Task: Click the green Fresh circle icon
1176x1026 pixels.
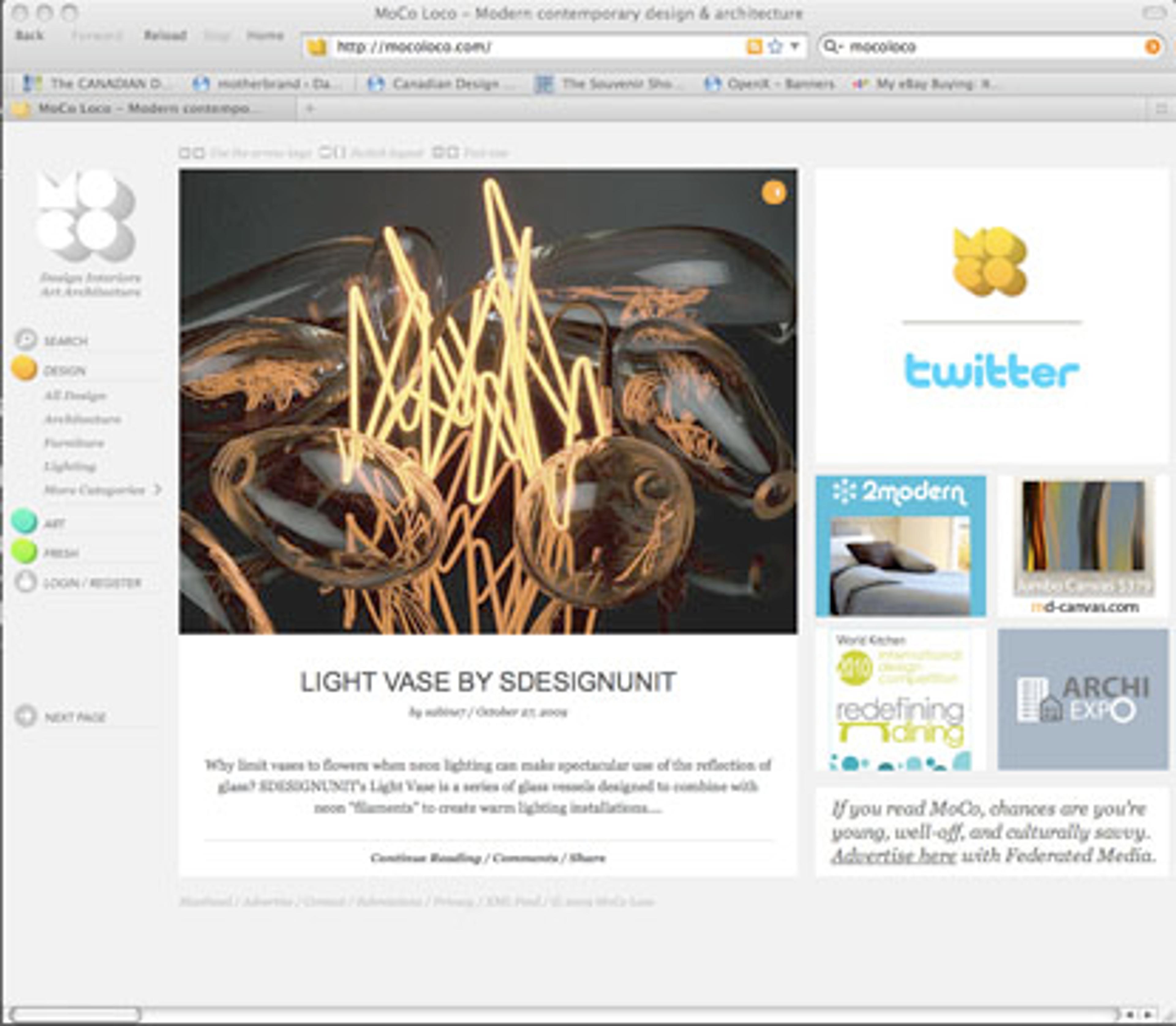Action: pos(24,551)
